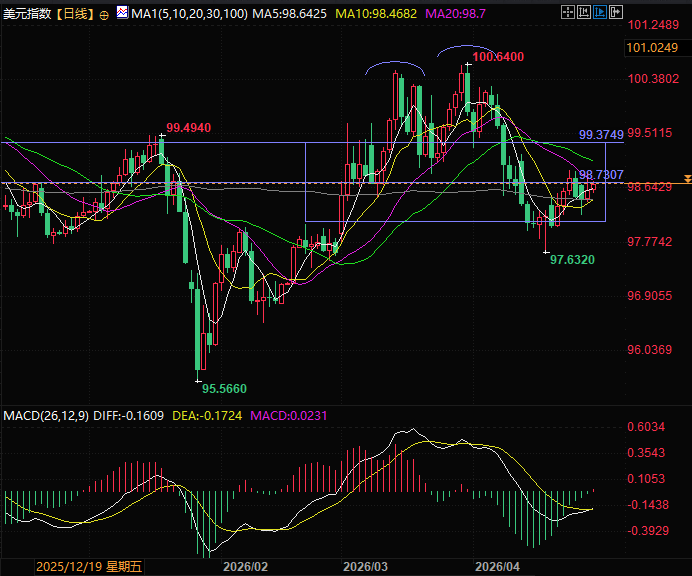Click the 97.6320 low price label

(x=572, y=260)
